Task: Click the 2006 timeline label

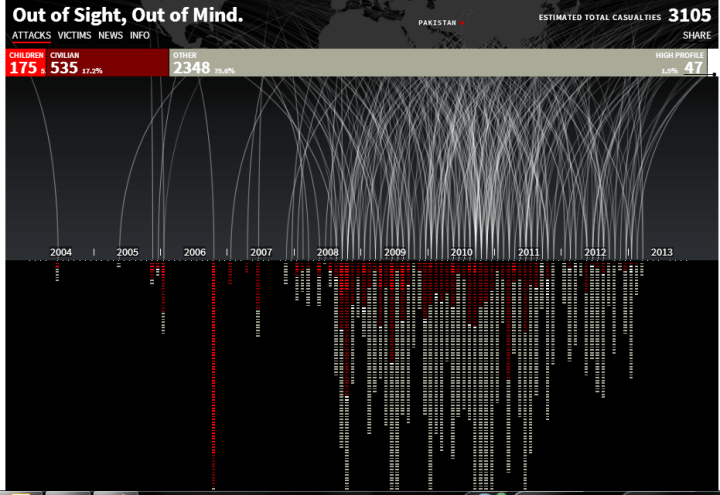Action: (195, 252)
